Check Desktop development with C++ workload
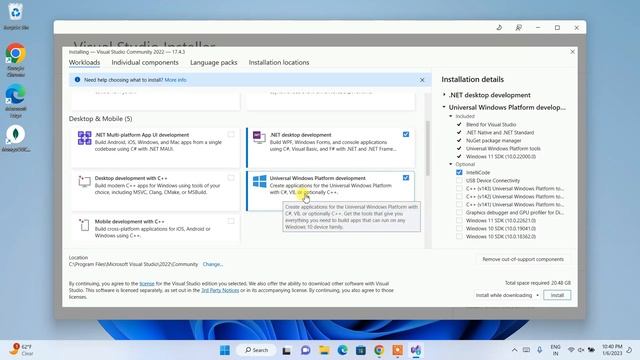This screenshot has width=640, height=360. 231,178
